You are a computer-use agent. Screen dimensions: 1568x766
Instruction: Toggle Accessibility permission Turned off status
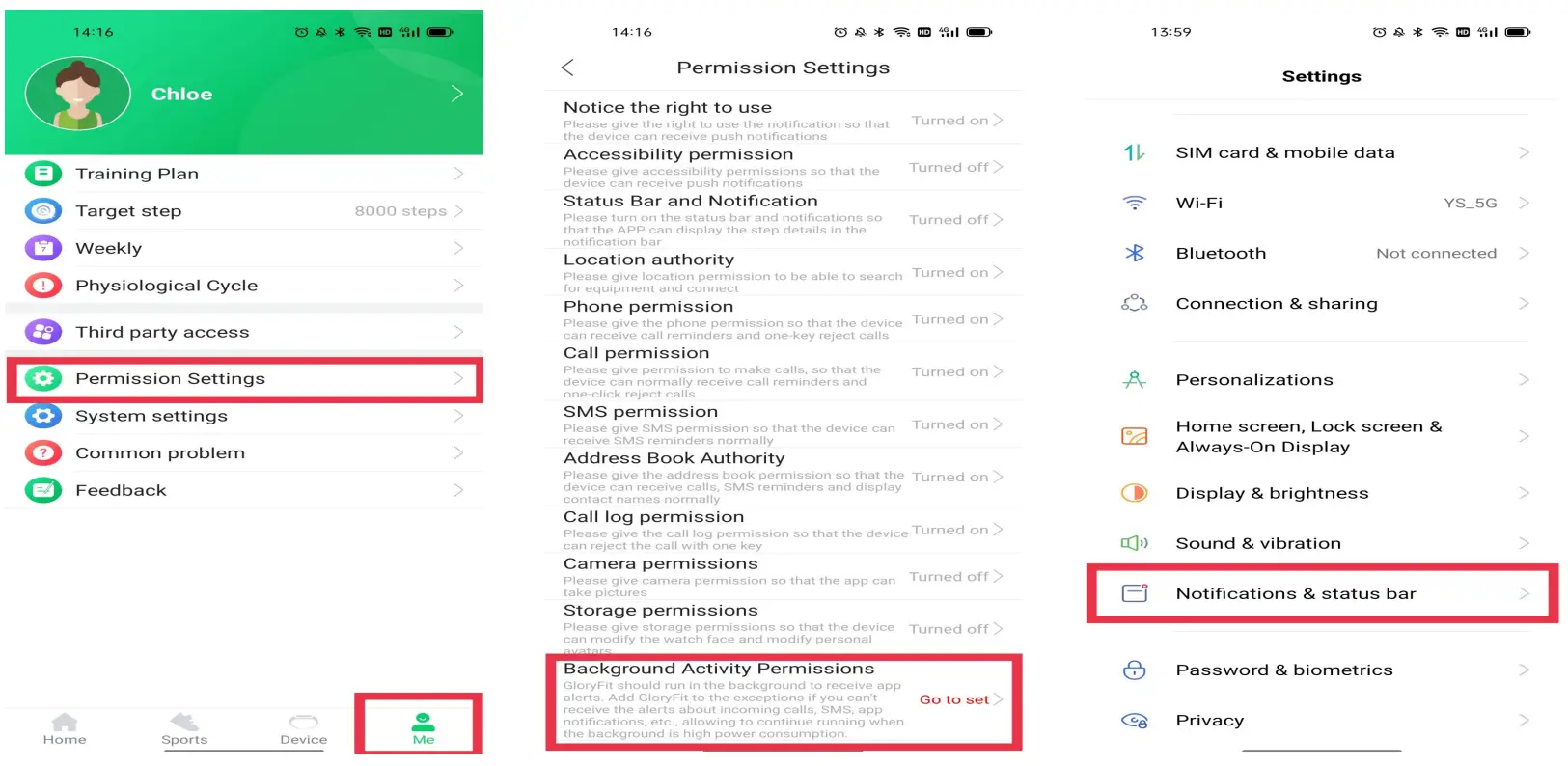[x=954, y=168]
